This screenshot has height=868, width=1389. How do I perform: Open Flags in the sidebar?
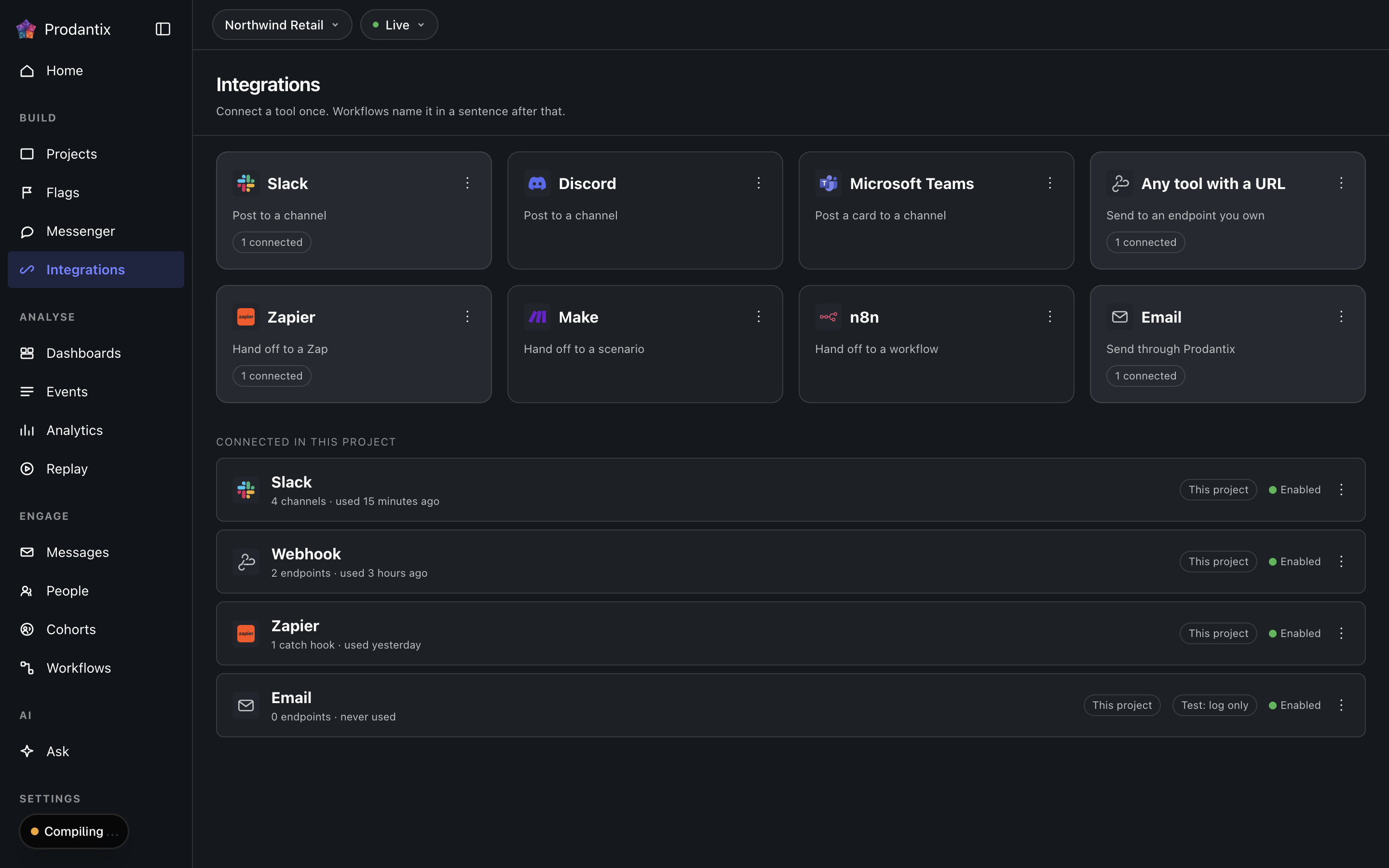[96, 192]
